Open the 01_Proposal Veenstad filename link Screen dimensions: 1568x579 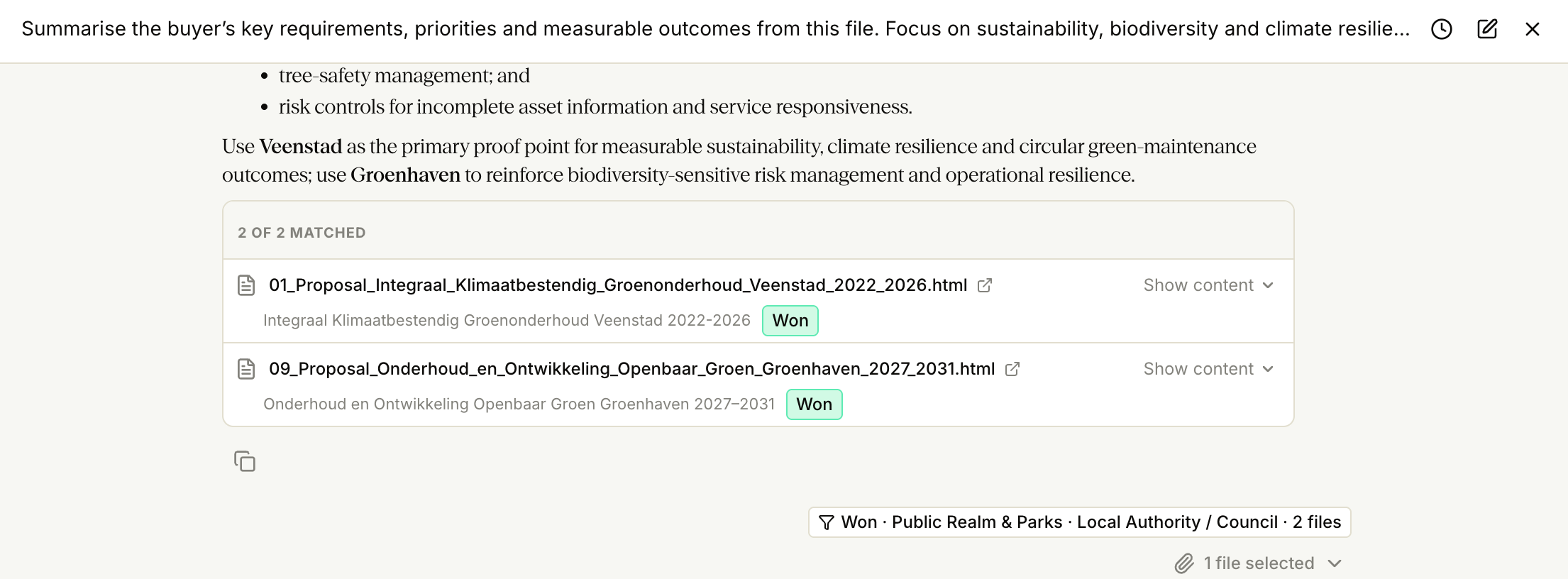[618, 285]
